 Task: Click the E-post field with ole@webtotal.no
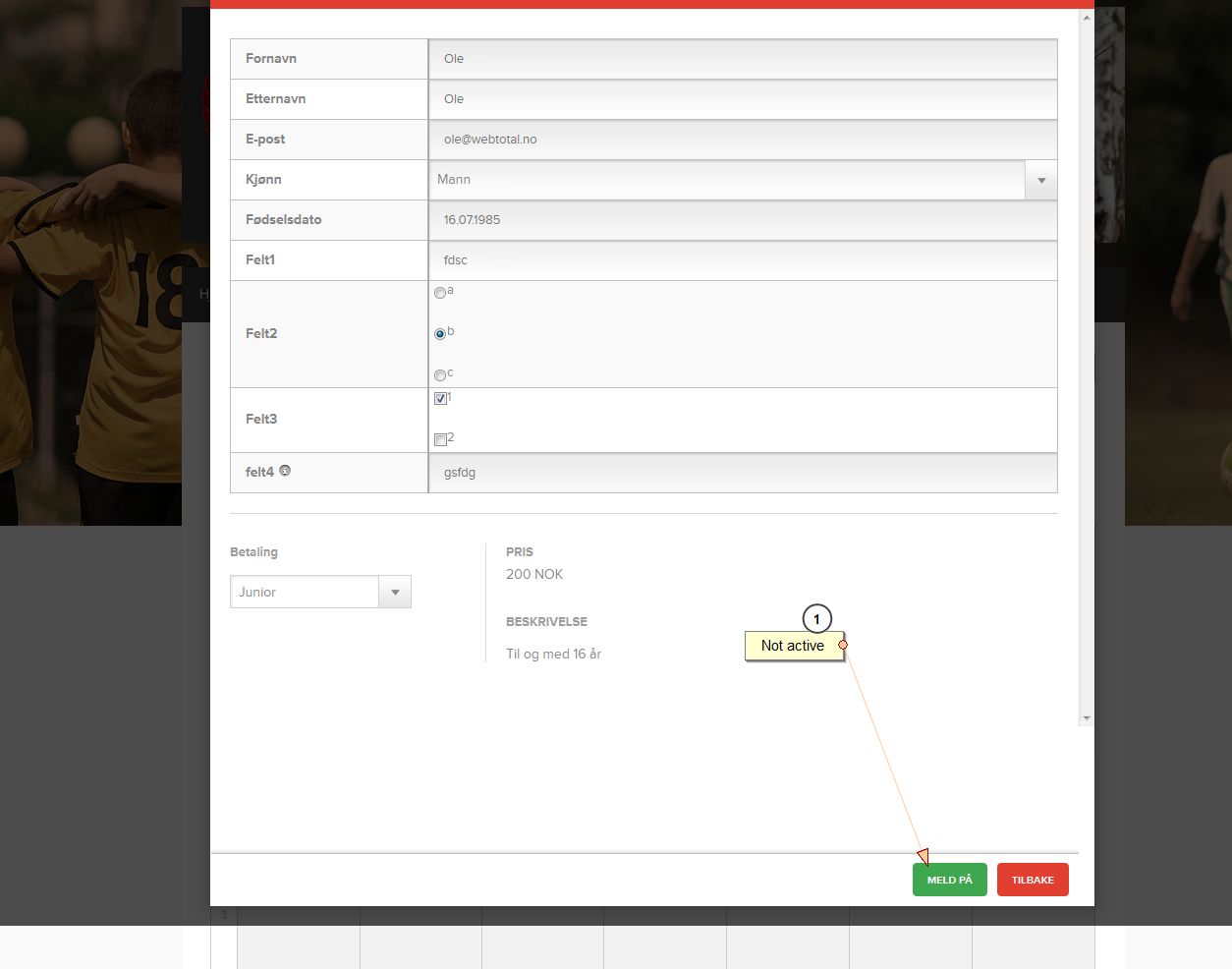[x=743, y=140]
